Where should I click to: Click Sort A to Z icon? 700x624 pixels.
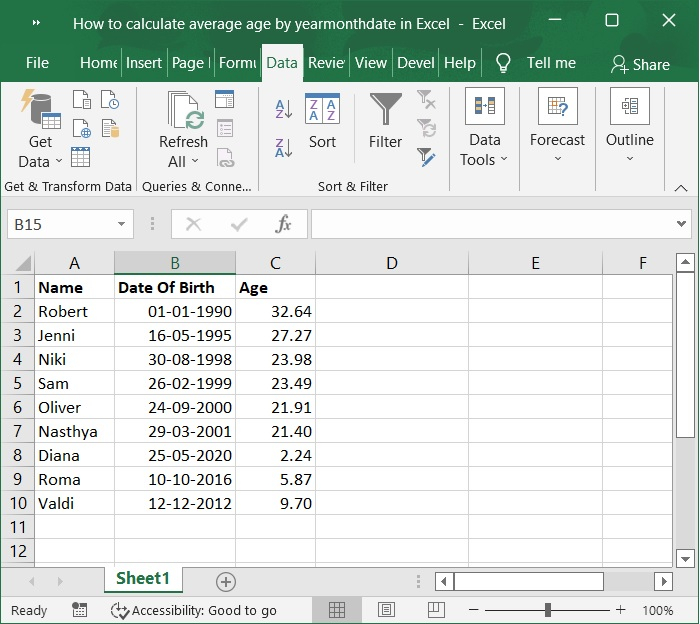(x=283, y=109)
